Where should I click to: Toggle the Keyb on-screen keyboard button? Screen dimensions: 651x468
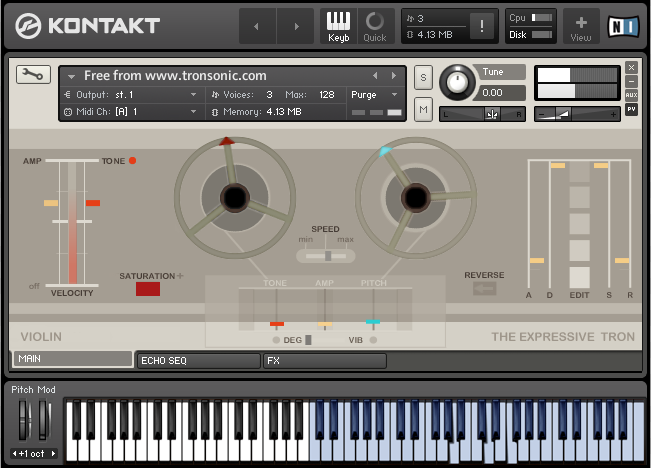click(338, 26)
